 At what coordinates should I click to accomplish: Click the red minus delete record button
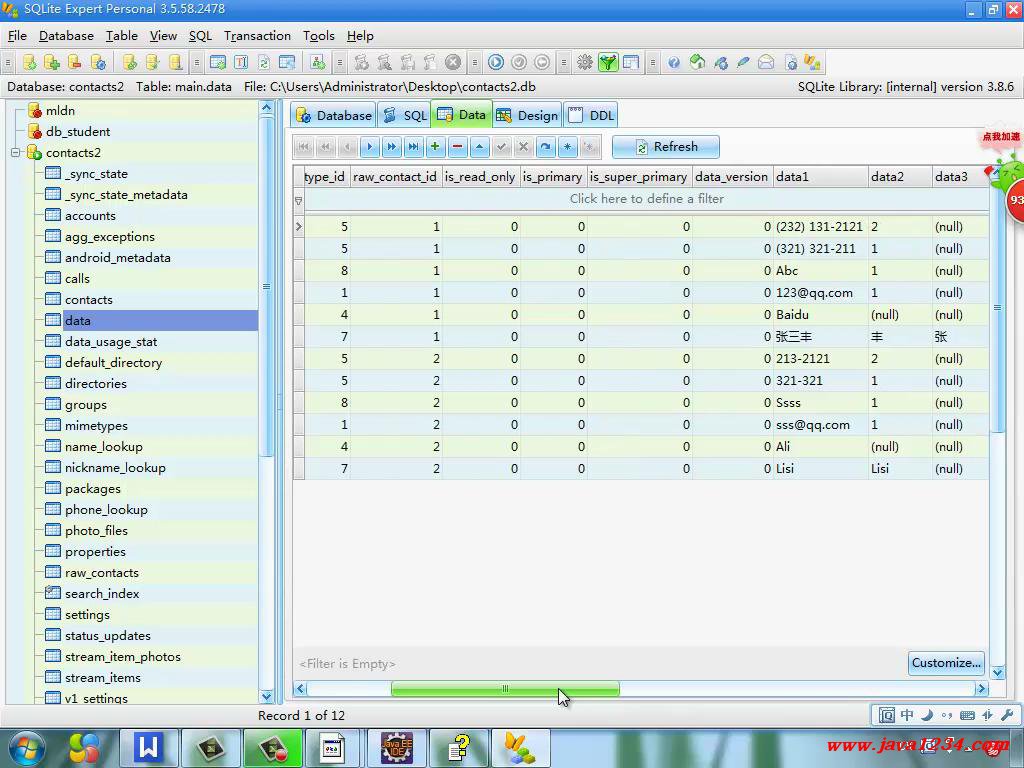pyautogui.click(x=457, y=147)
